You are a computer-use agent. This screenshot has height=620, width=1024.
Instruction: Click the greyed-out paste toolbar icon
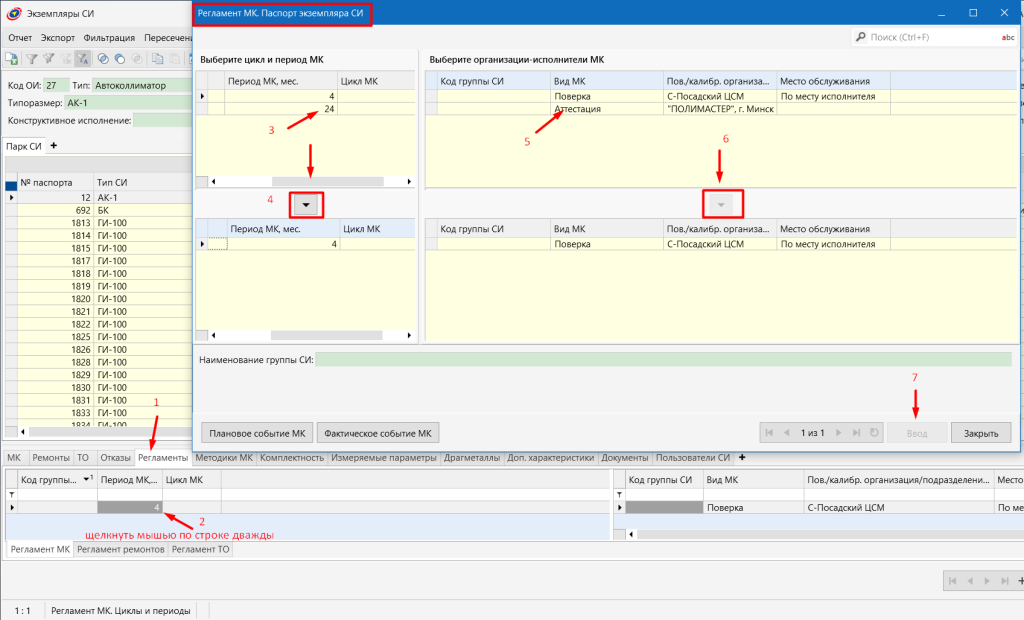pos(174,59)
